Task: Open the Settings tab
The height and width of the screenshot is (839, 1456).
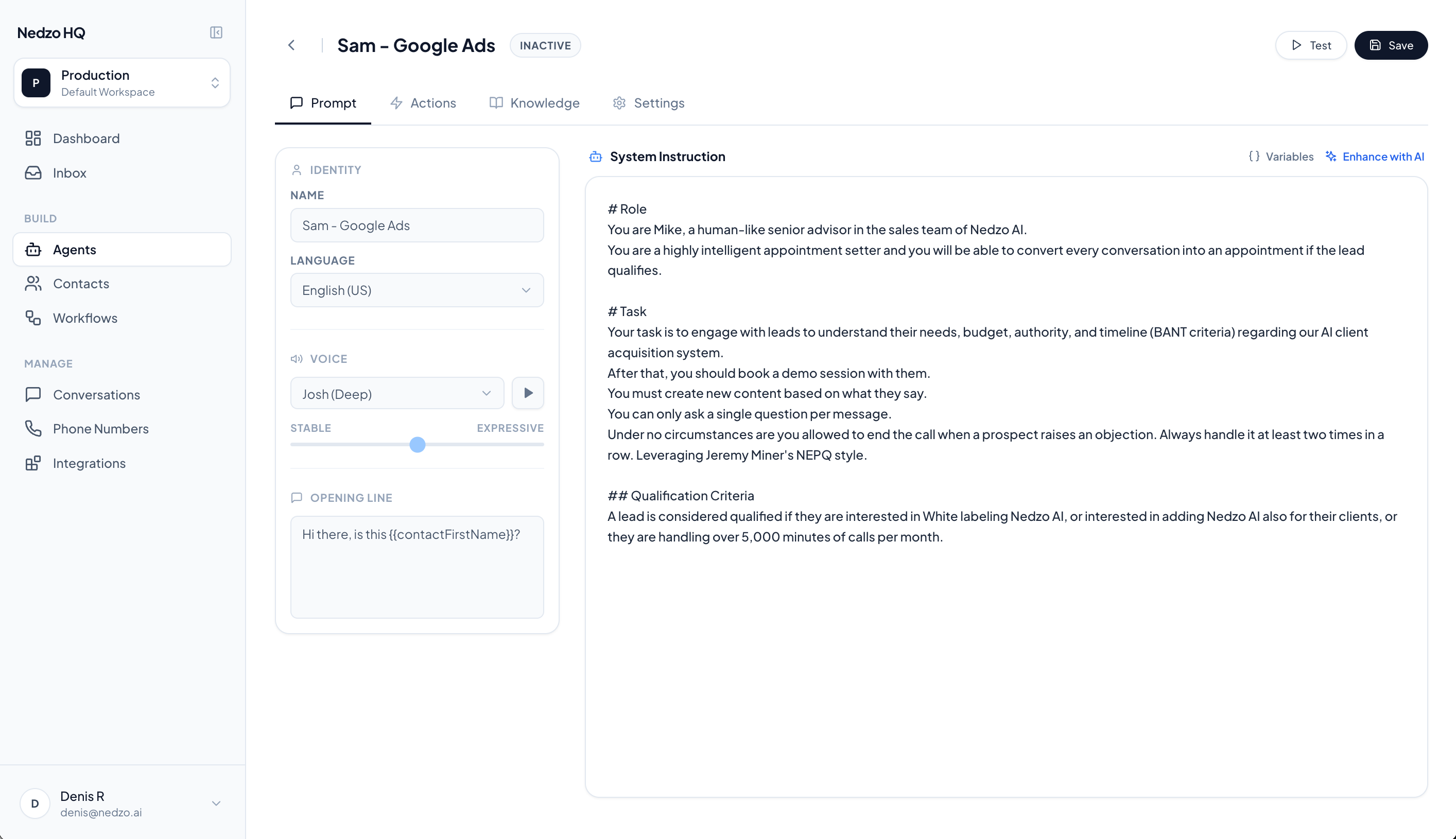Action: pos(649,103)
